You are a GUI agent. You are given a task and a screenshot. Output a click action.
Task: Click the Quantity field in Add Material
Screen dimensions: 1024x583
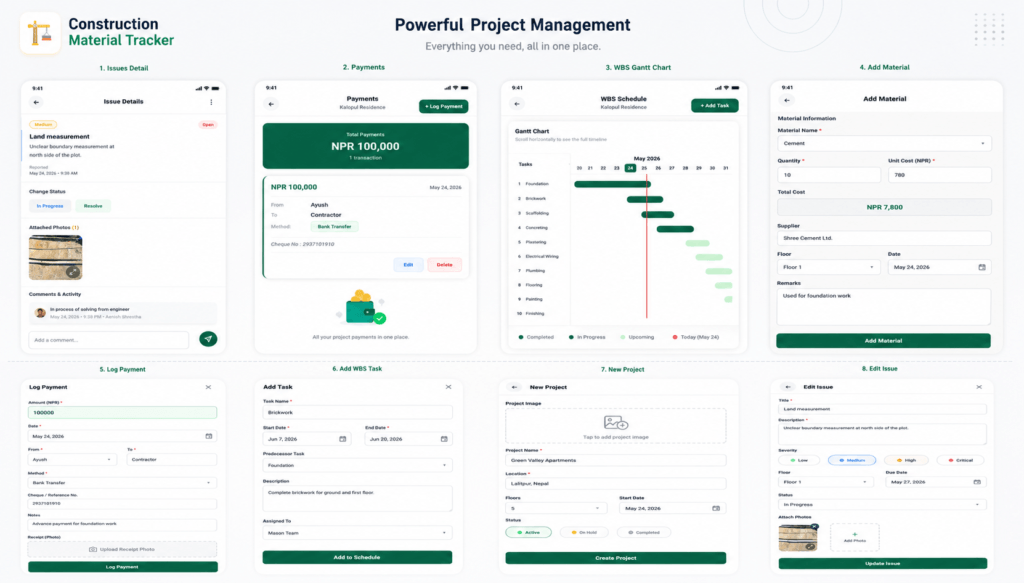tap(829, 175)
